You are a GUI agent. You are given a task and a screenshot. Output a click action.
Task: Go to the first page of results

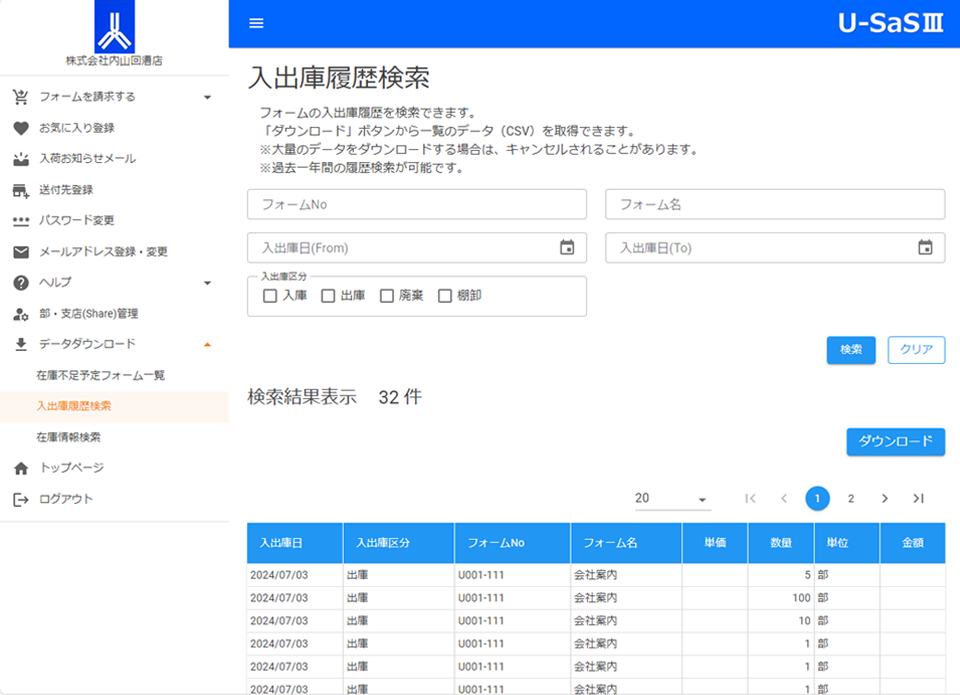750,498
